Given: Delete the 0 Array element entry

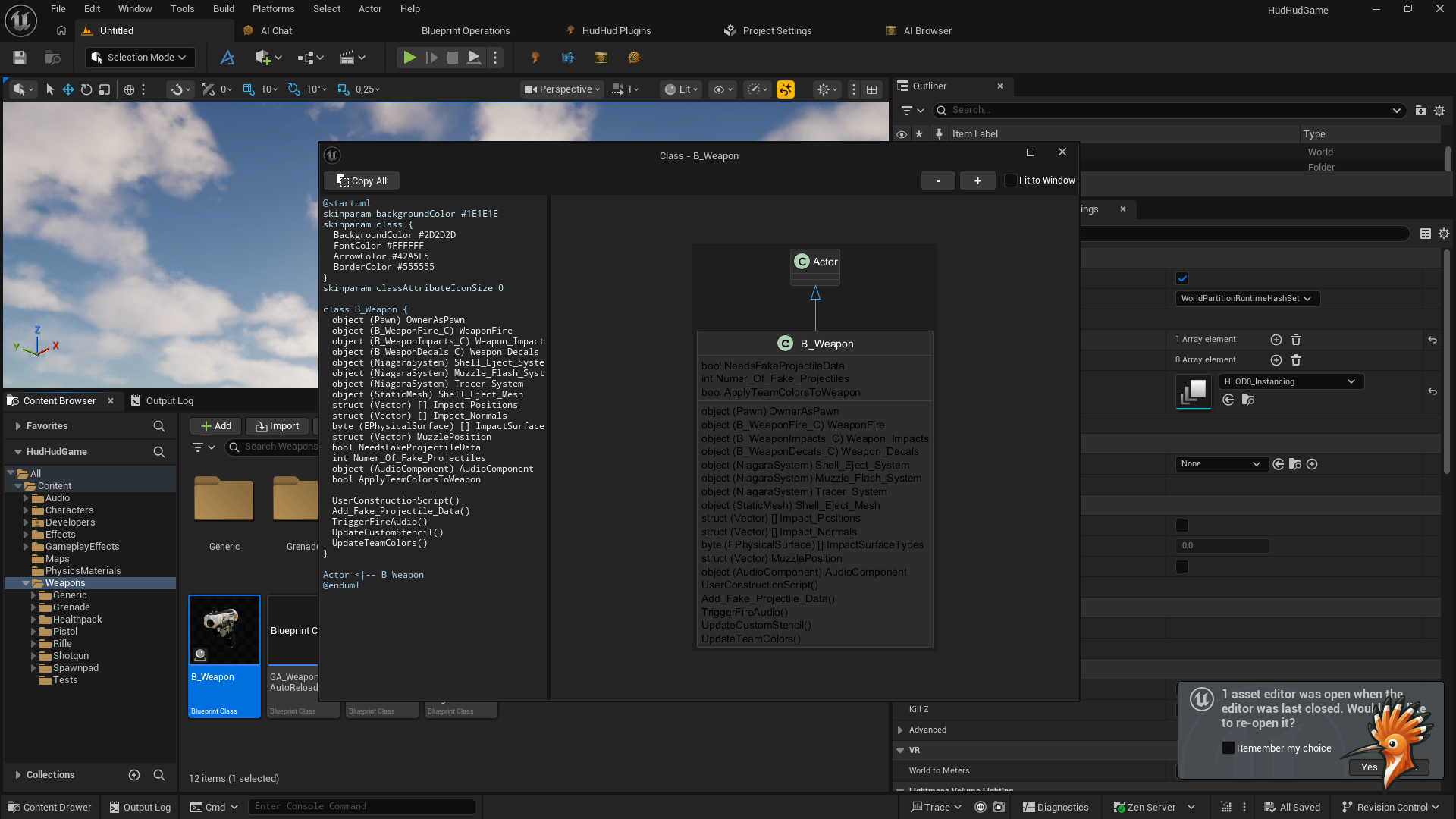Looking at the screenshot, I should click(1296, 360).
